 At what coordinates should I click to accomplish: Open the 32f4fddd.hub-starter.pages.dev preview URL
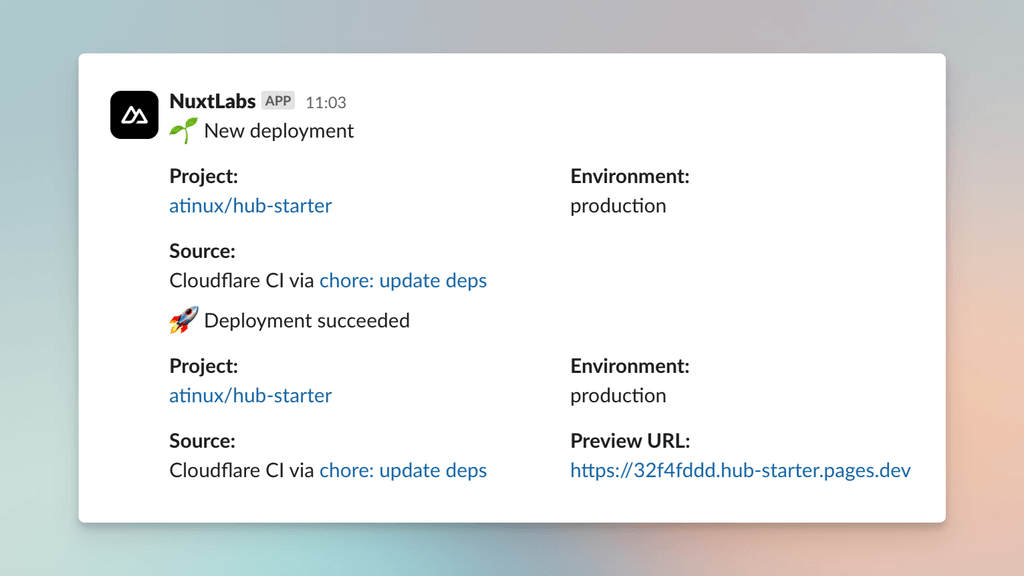click(x=740, y=470)
